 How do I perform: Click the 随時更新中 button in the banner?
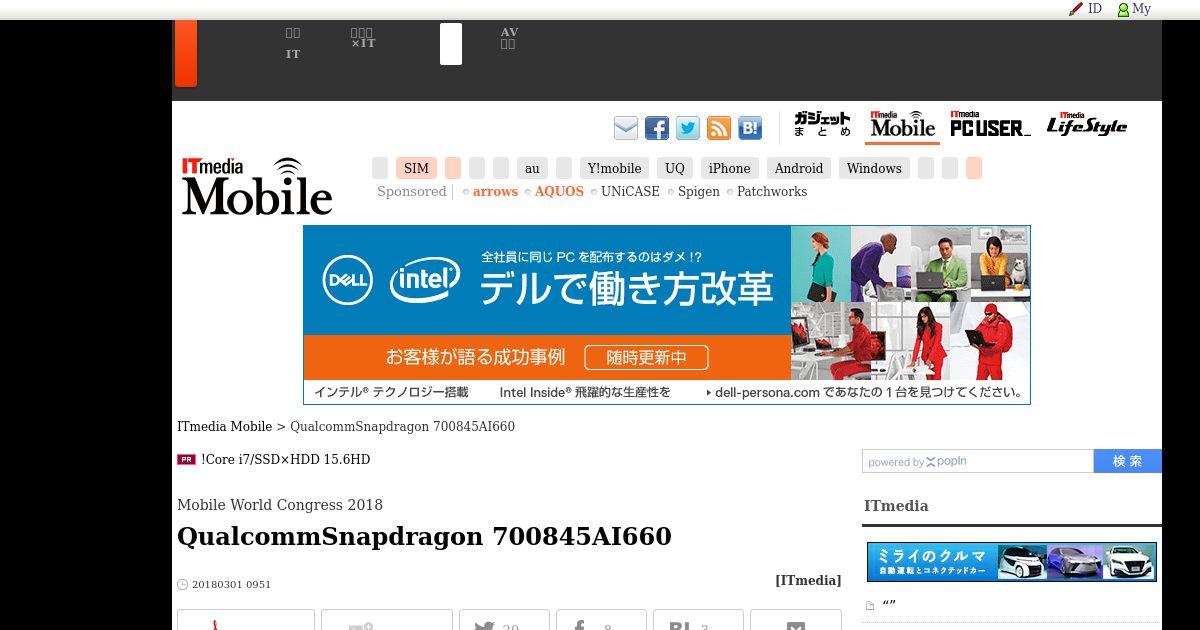[x=645, y=357]
